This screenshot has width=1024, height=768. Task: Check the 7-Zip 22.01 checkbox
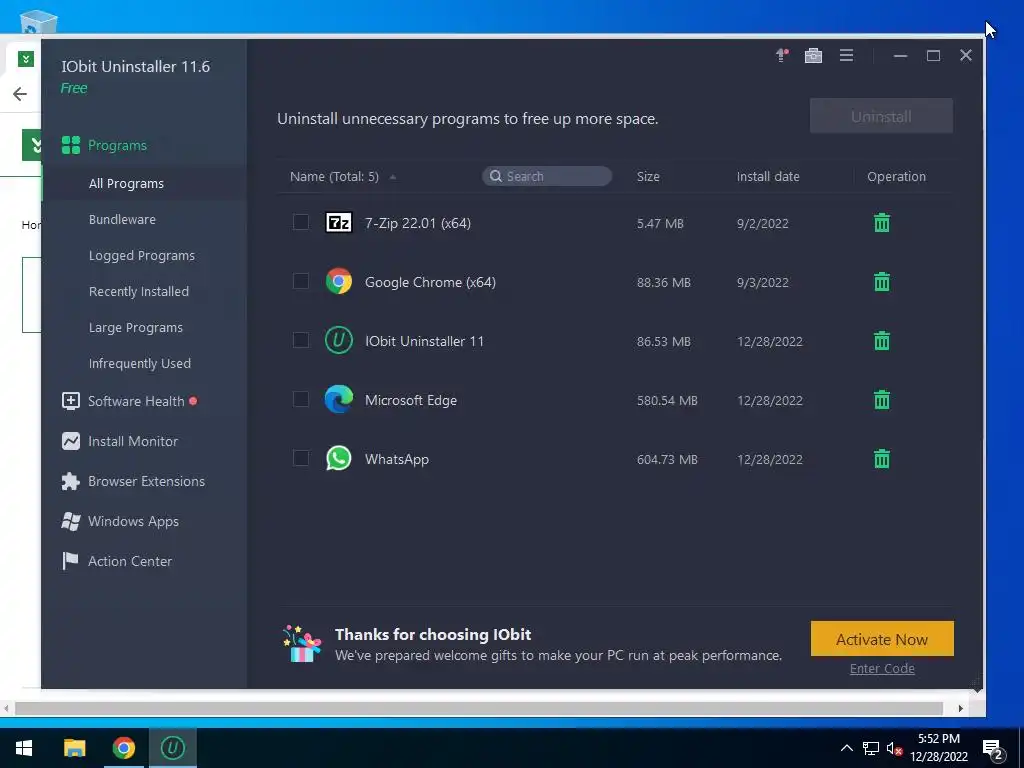click(300, 222)
